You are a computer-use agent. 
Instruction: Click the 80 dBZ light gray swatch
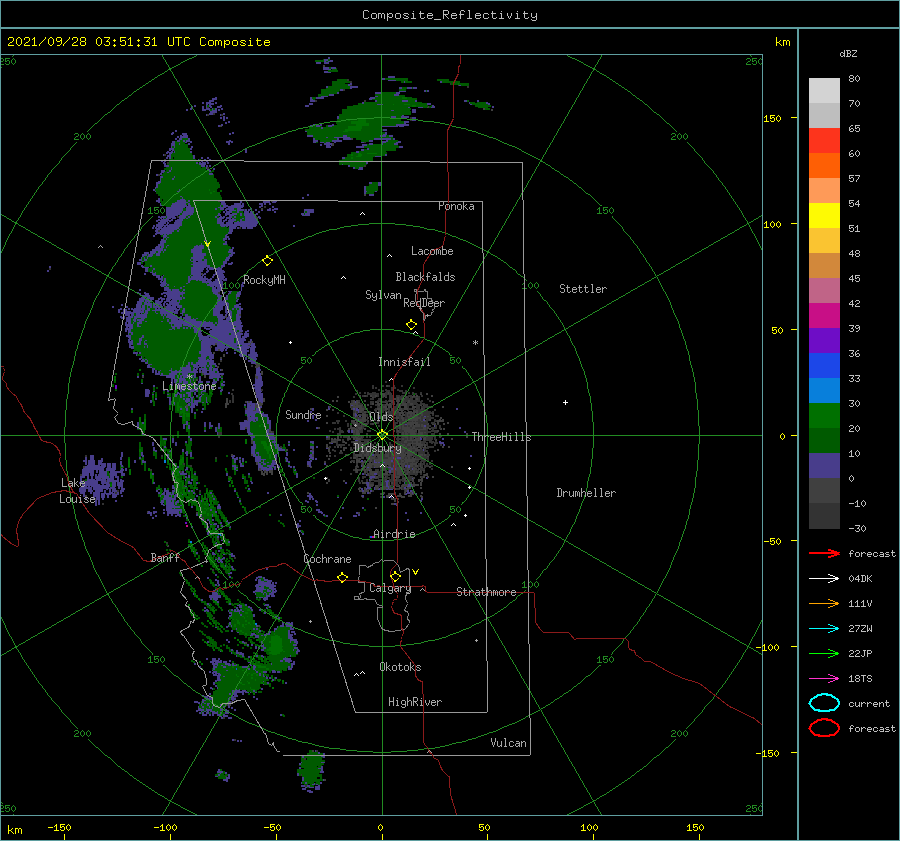(824, 91)
